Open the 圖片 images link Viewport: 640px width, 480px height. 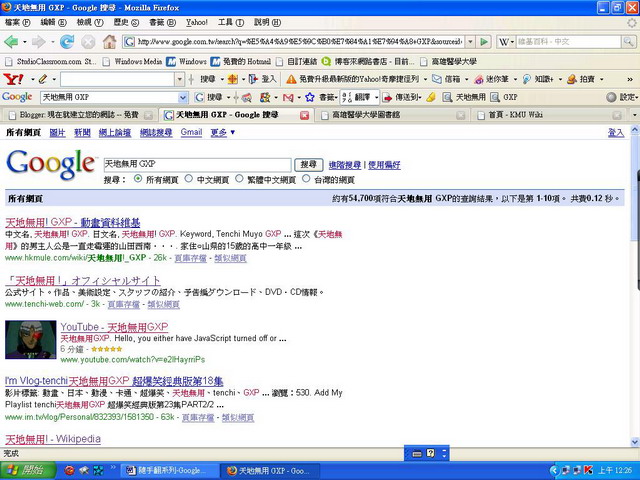(x=58, y=132)
